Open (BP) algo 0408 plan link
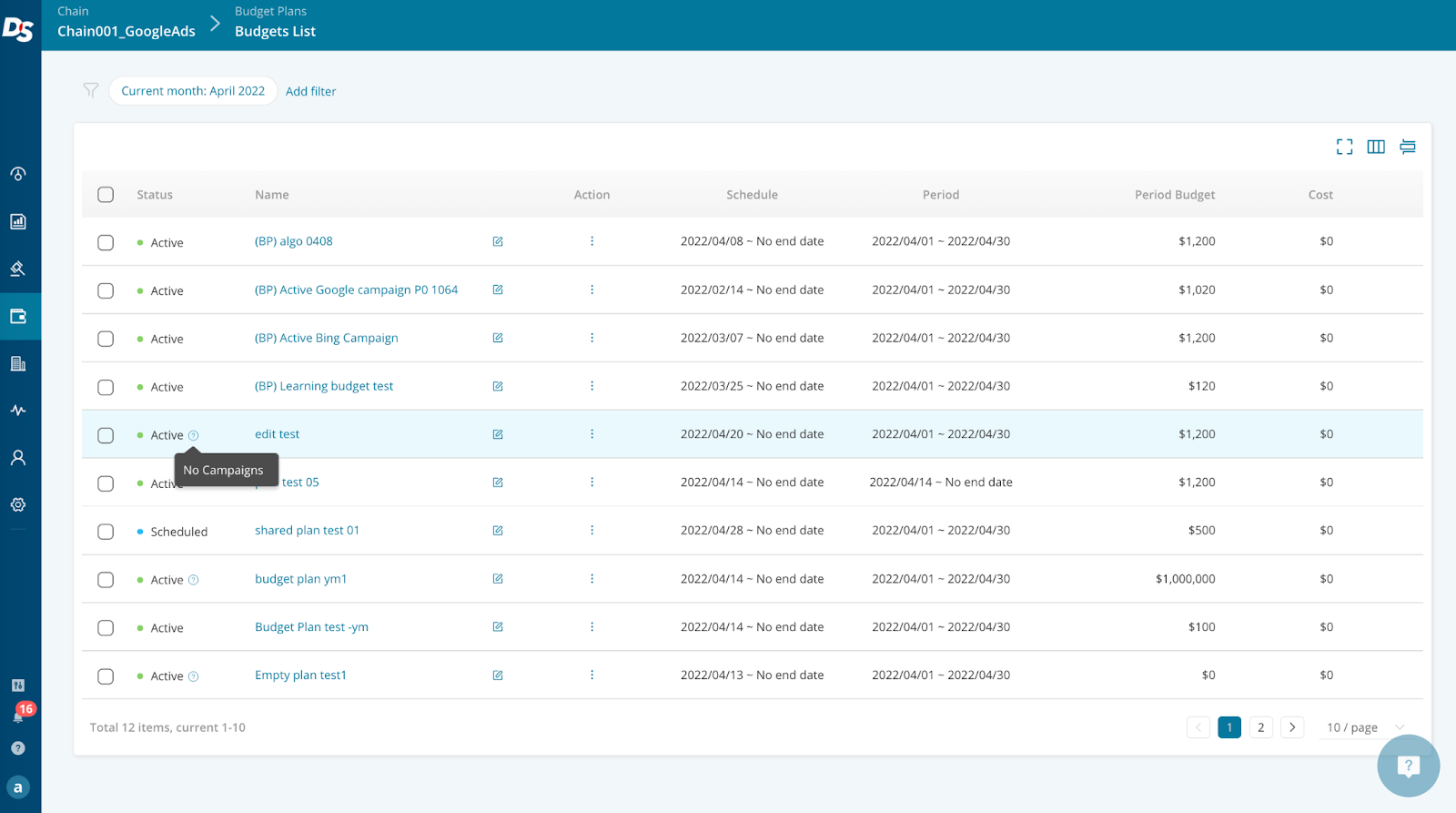The width and height of the screenshot is (1456, 813). click(294, 241)
